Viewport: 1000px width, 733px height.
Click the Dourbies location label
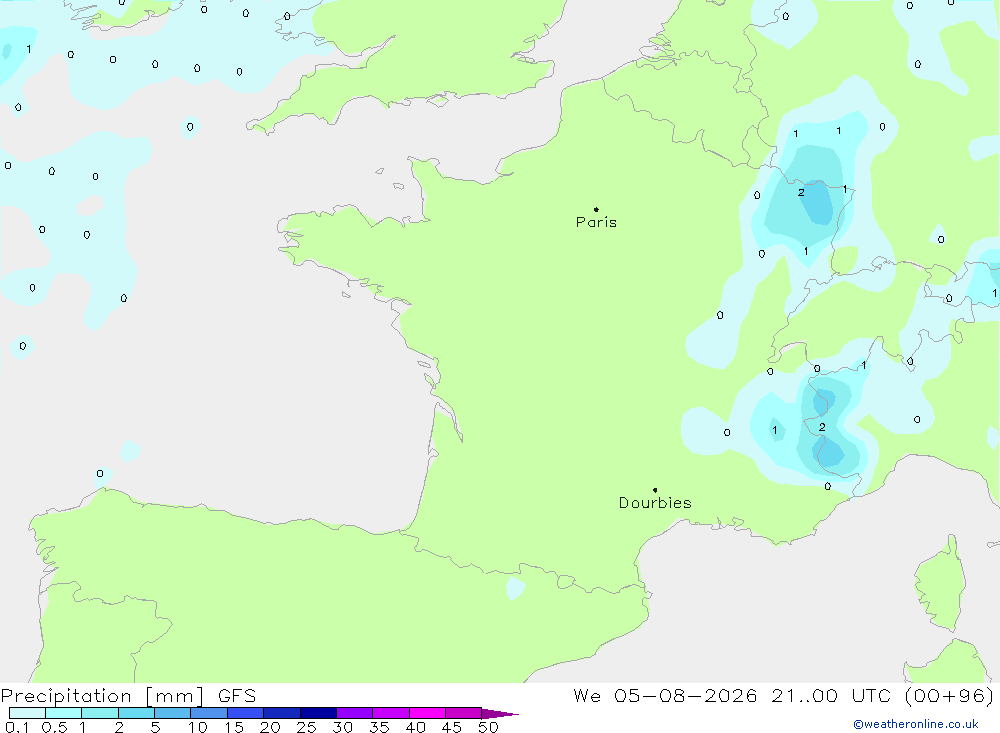655,503
